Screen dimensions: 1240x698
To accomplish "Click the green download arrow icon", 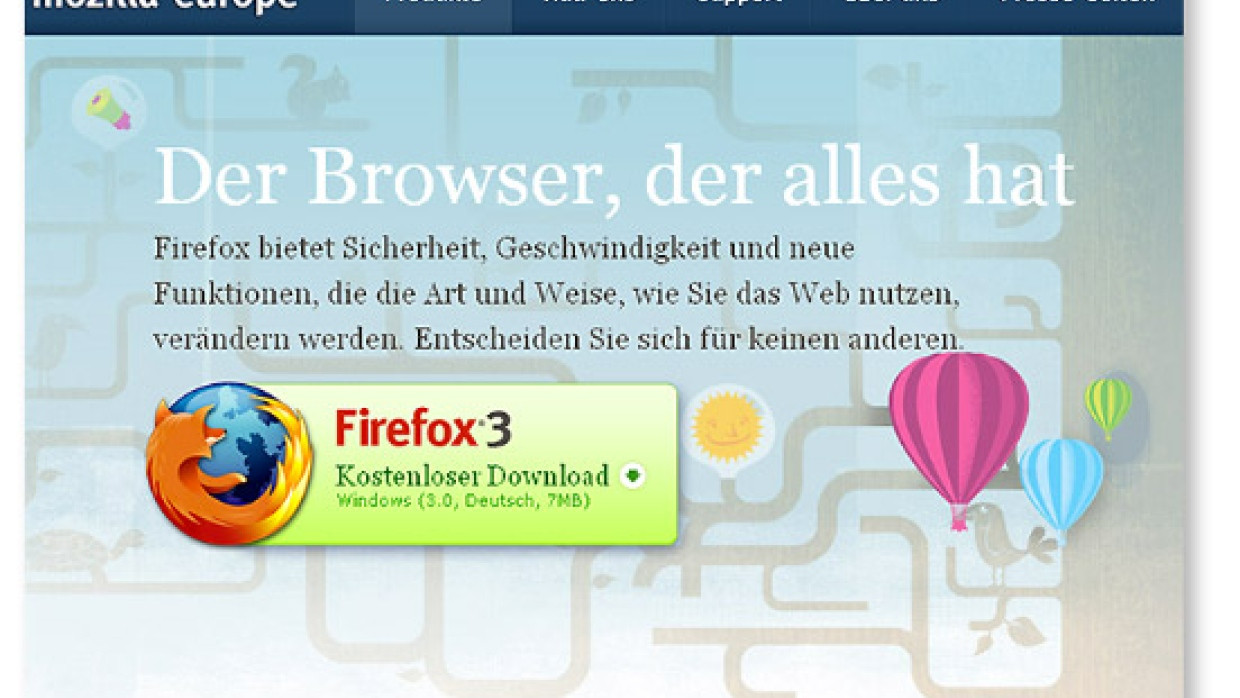I will [632, 476].
